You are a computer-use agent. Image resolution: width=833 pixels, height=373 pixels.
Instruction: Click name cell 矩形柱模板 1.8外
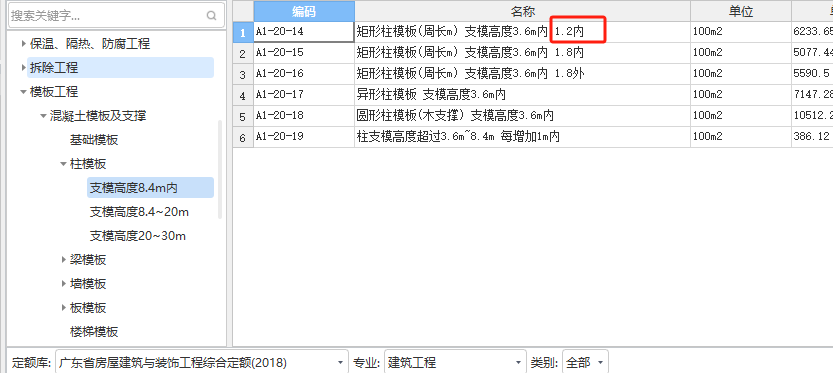point(523,74)
